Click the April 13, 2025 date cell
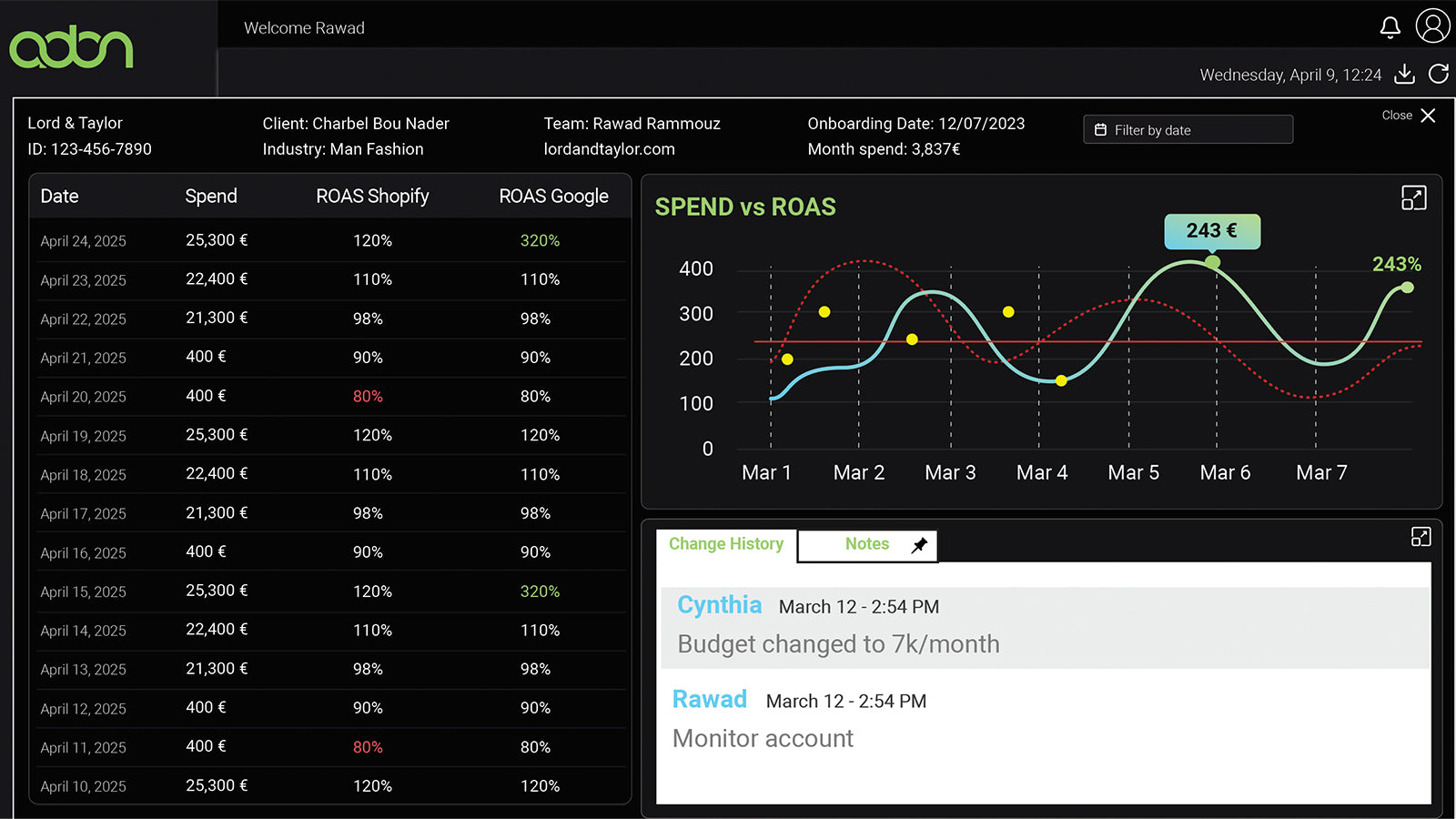The height and width of the screenshot is (819, 1456). coord(83,670)
